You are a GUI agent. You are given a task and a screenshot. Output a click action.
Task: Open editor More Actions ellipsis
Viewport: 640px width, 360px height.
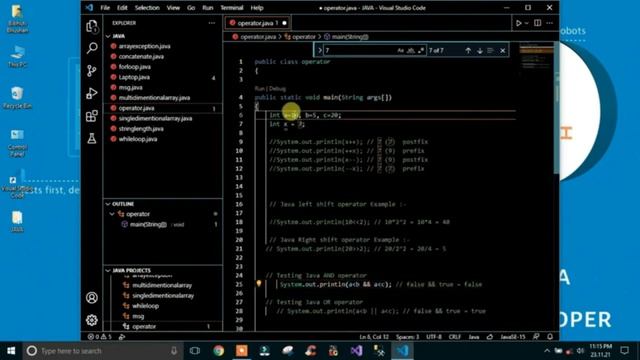pos(549,23)
